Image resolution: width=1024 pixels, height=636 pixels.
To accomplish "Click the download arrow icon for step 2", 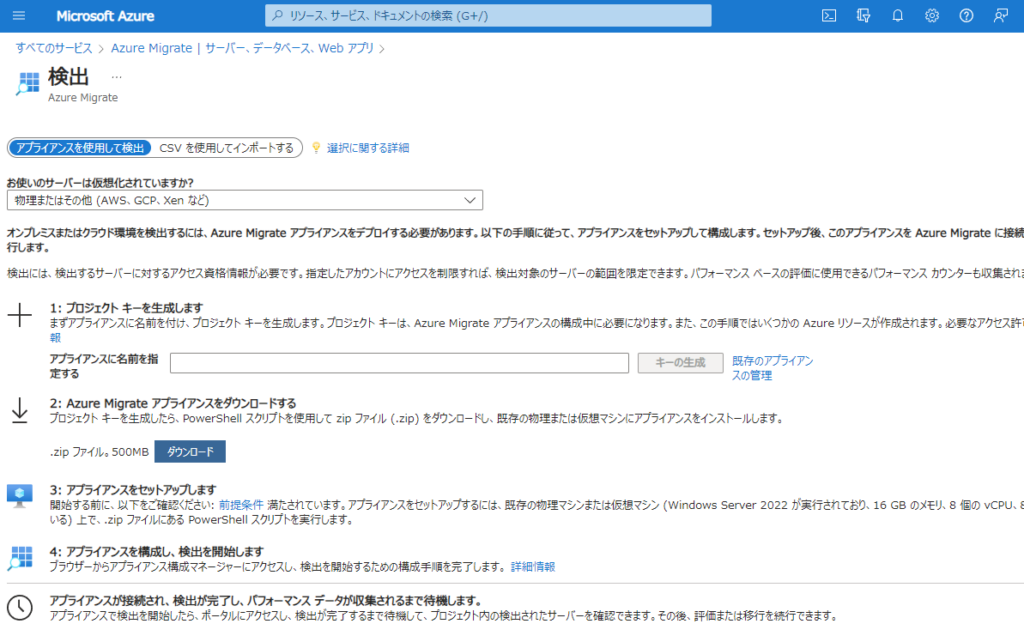I will pyautogui.click(x=20, y=411).
